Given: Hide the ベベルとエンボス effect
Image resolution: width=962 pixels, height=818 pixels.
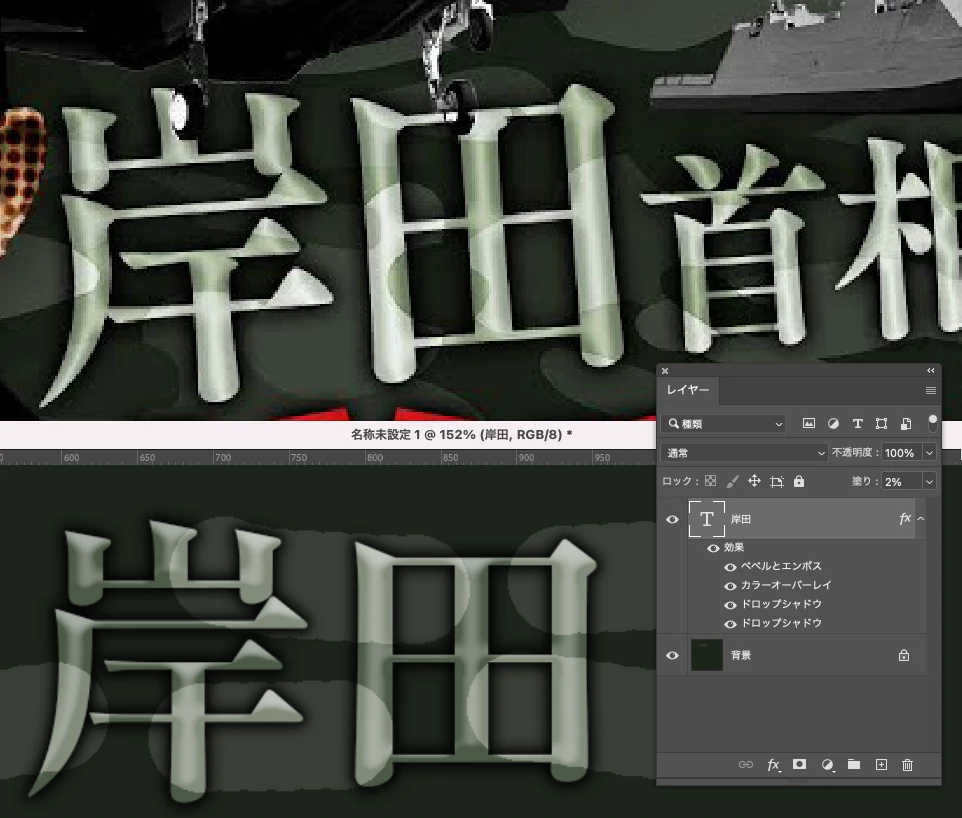Looking at the screenshot, I should pyautogui.click(x=730, y=567).
